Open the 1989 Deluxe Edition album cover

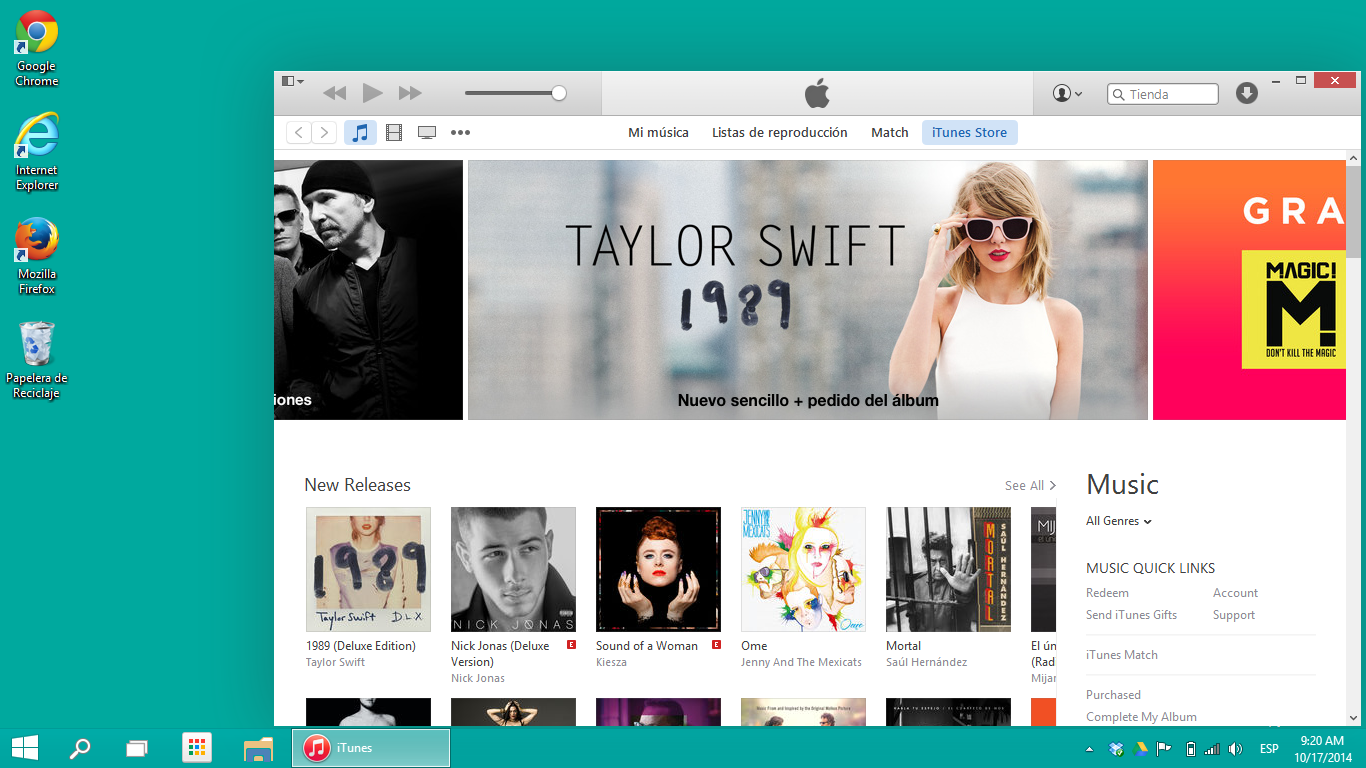(x=368, y=569)
